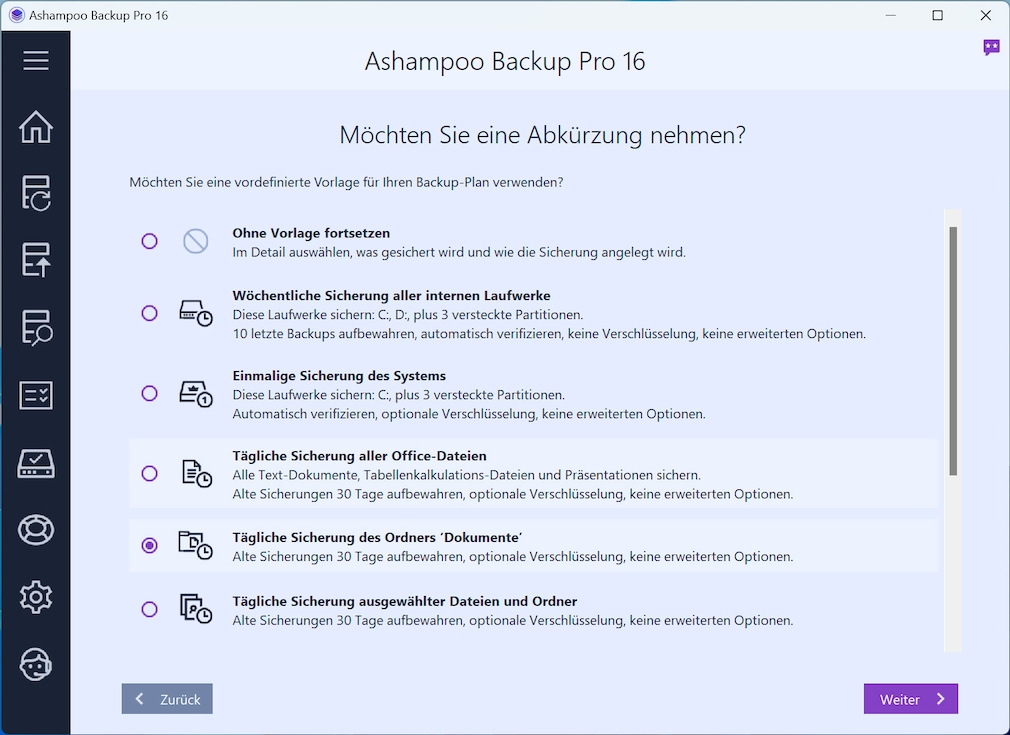Open the backup search magnifier sidebar icon
This screenshot has height=735, width=1010.
36,327
